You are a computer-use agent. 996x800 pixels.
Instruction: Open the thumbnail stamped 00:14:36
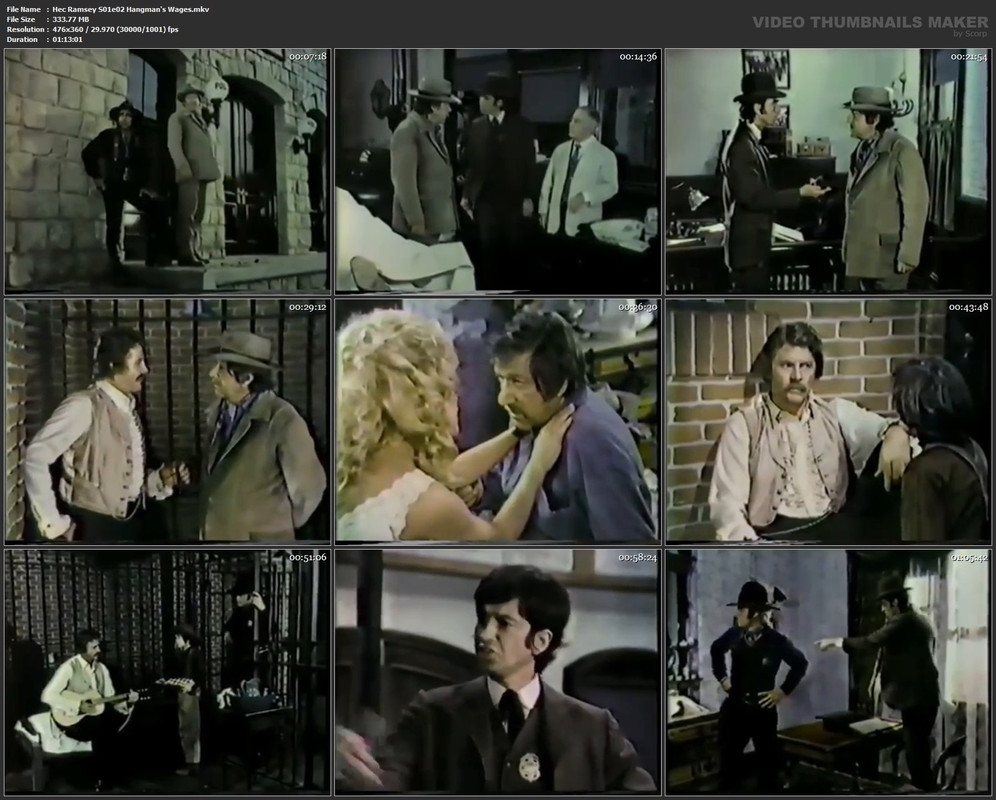pyautogui.click(x=498, y=171)
